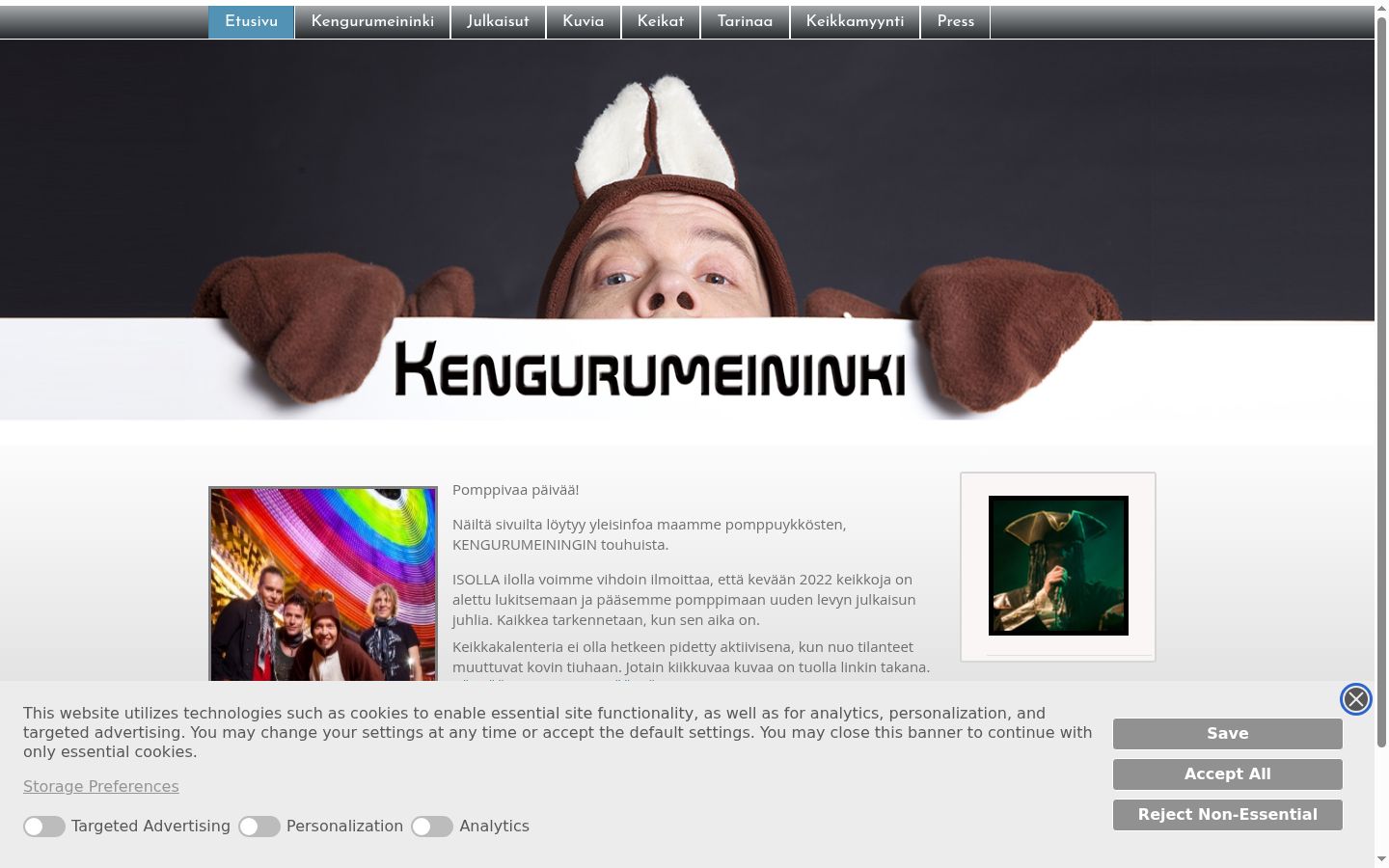
Task: Click the cookie notice text starting 'This website utilizes'
Action: 558,733
